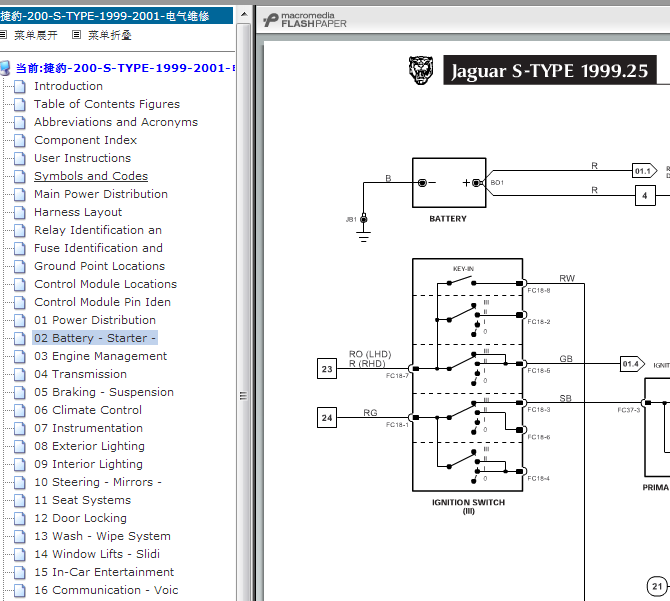The image size is (670, 601).
Task: Open Control Module Pin Iden entry
Action: (103, 302)
